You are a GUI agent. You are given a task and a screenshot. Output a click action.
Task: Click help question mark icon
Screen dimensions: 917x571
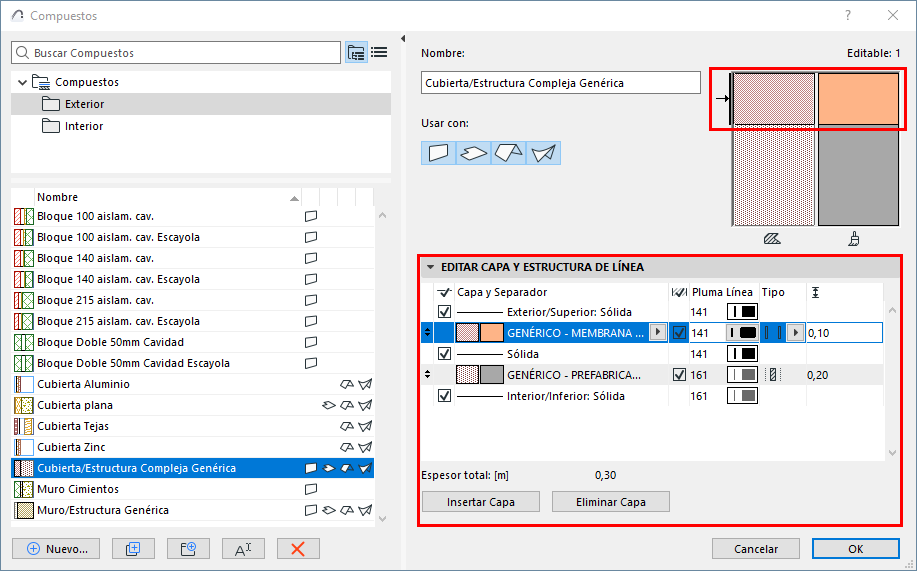click(848, 16)
